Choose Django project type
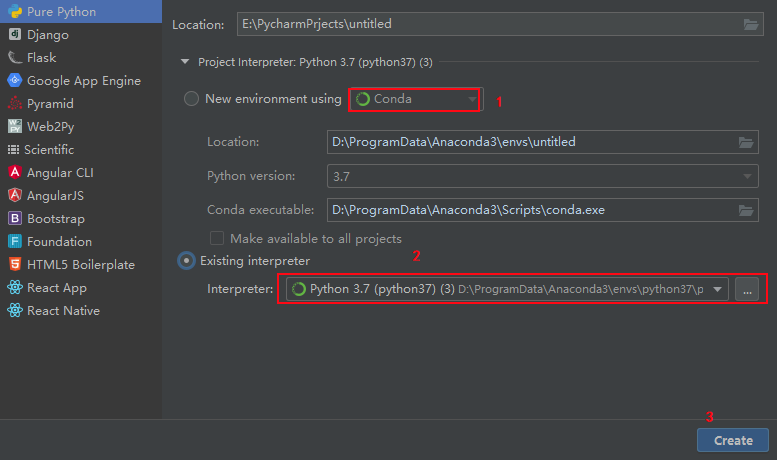777x460 pixels. point(81,34)
